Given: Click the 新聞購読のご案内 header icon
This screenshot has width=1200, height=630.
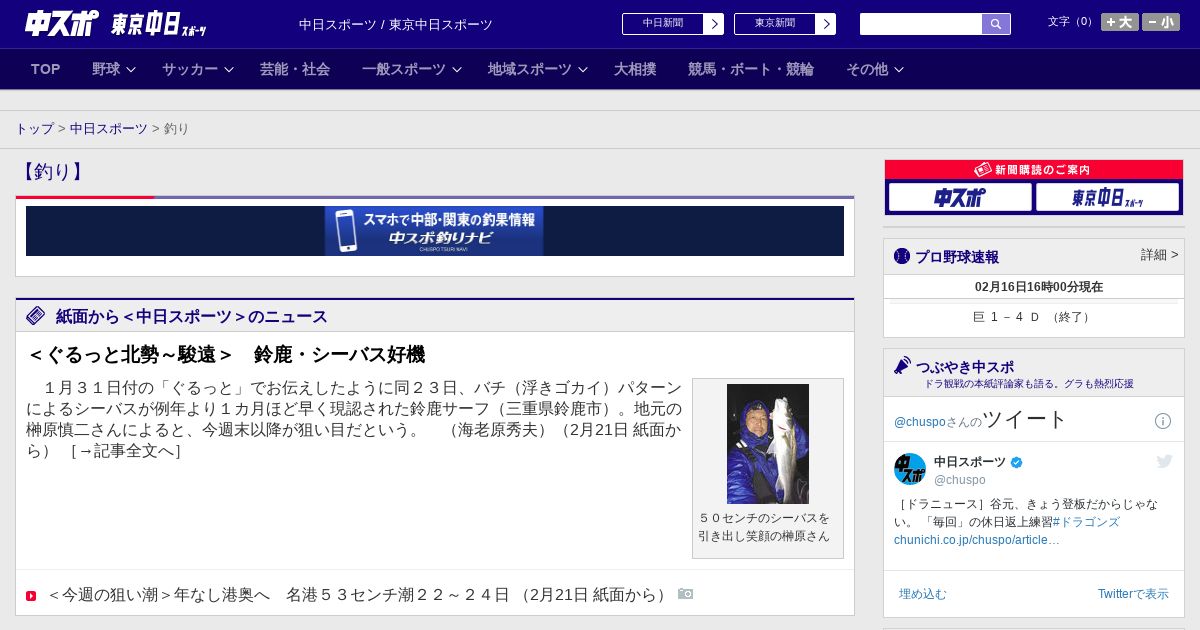Looking at the screenshot, I should 983,170.
